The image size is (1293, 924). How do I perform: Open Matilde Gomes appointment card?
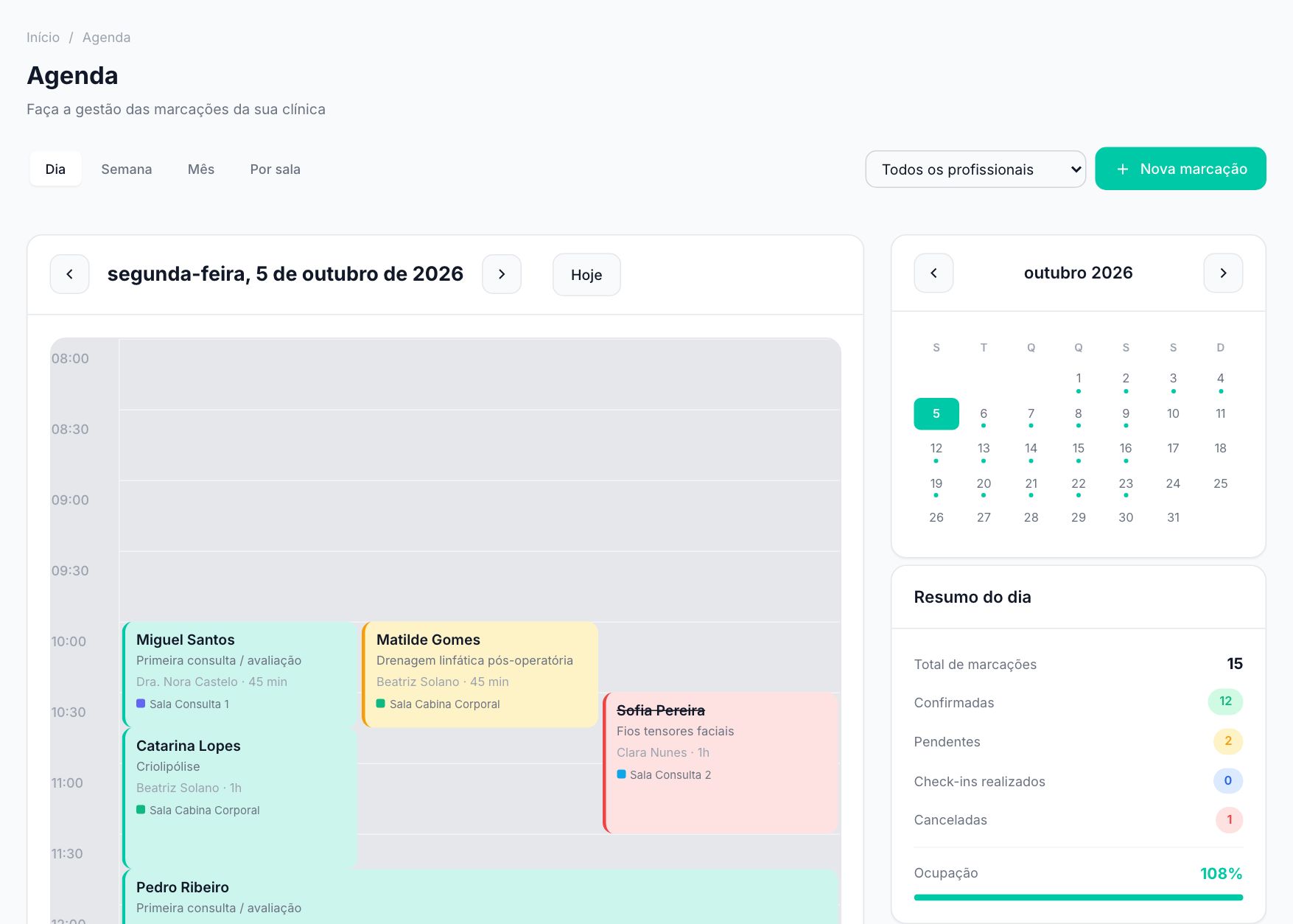coord(480,674)
